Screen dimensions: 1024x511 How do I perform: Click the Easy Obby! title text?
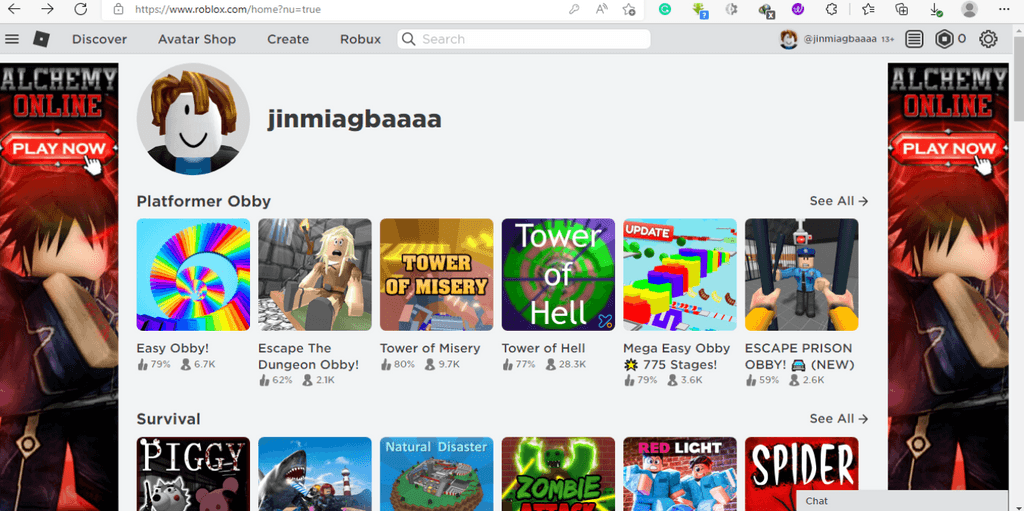point(172,348)
